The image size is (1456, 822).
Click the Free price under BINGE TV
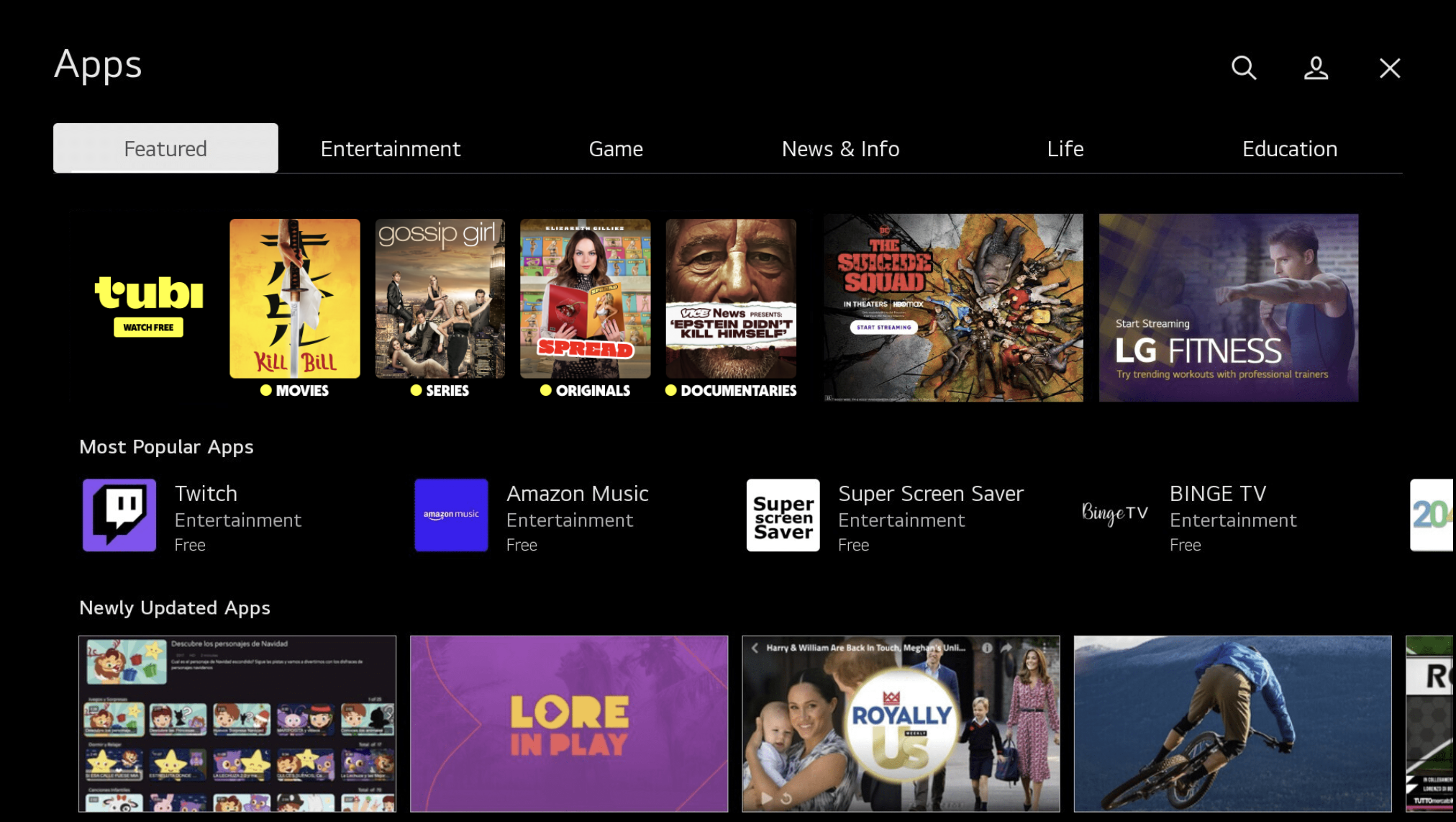pos(1185,545)
